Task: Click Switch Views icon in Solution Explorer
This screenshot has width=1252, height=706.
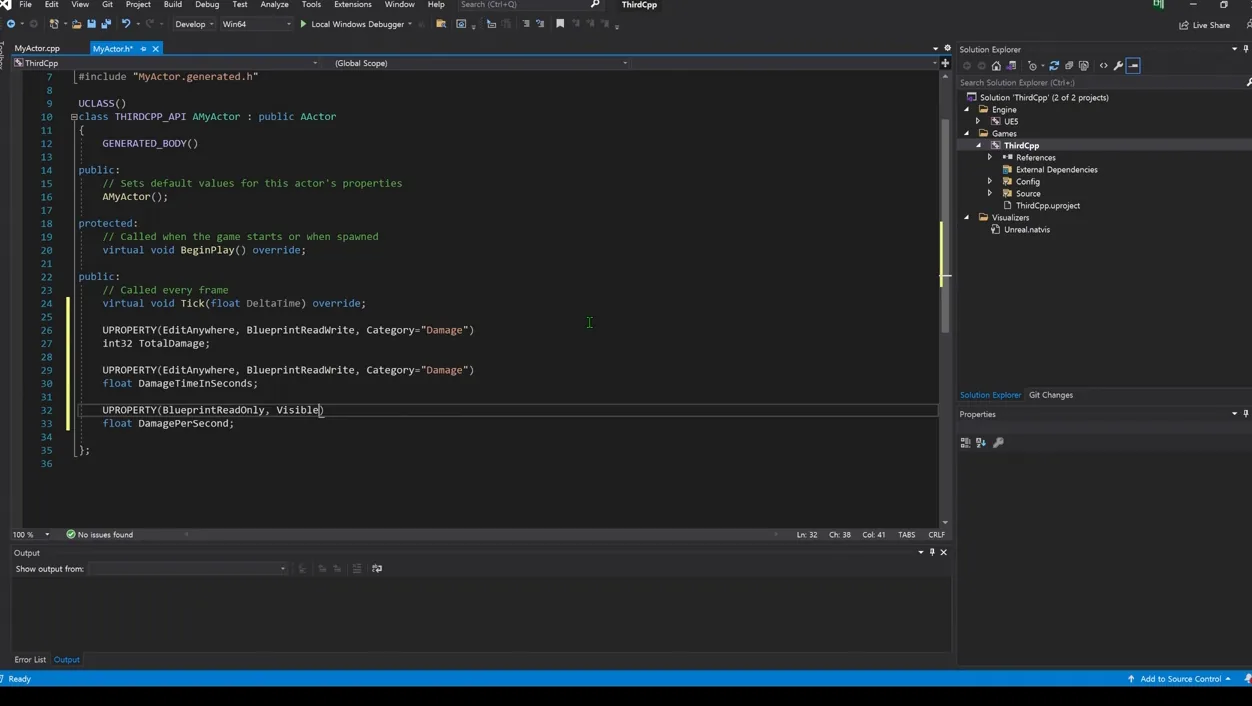Action: tap(1011, 66)
